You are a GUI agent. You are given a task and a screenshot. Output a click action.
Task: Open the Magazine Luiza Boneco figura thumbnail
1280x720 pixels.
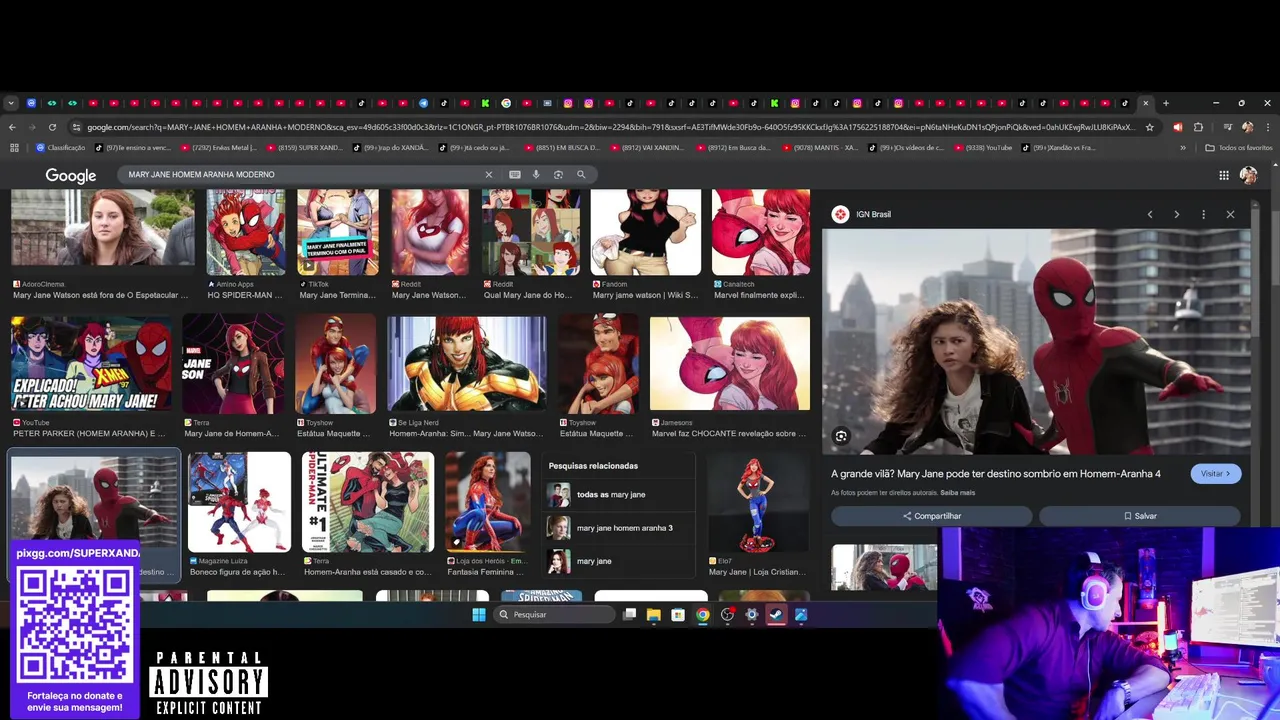coord(239,502)
